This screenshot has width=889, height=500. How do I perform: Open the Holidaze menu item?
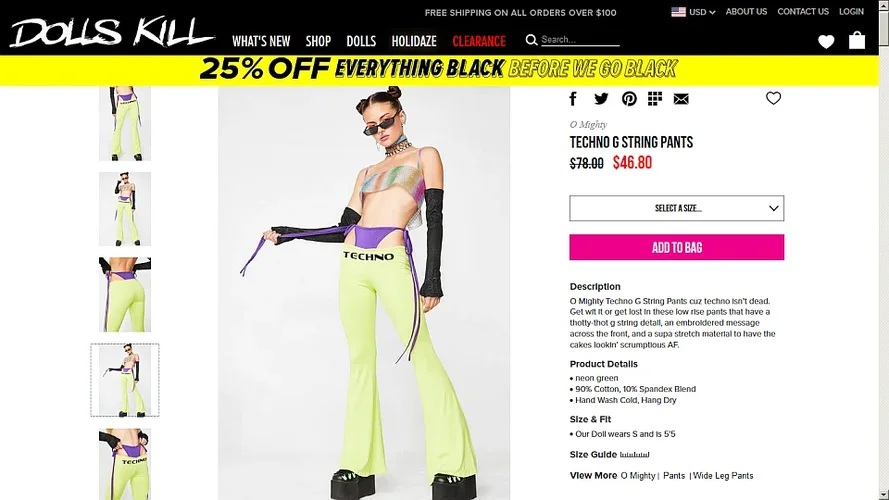(x=414, y=41)
